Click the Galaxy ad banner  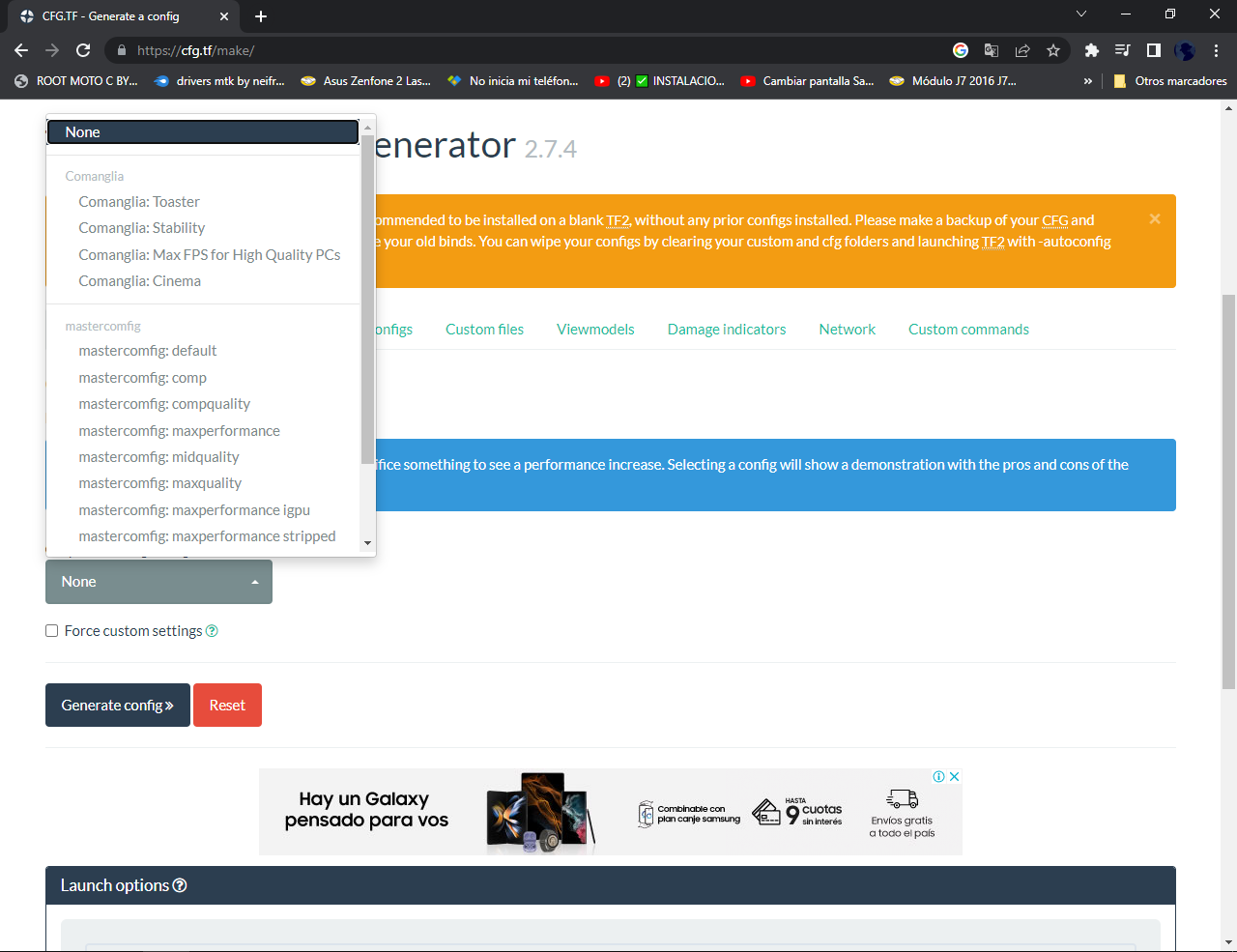pyautogui.click(x=611, y=812)
